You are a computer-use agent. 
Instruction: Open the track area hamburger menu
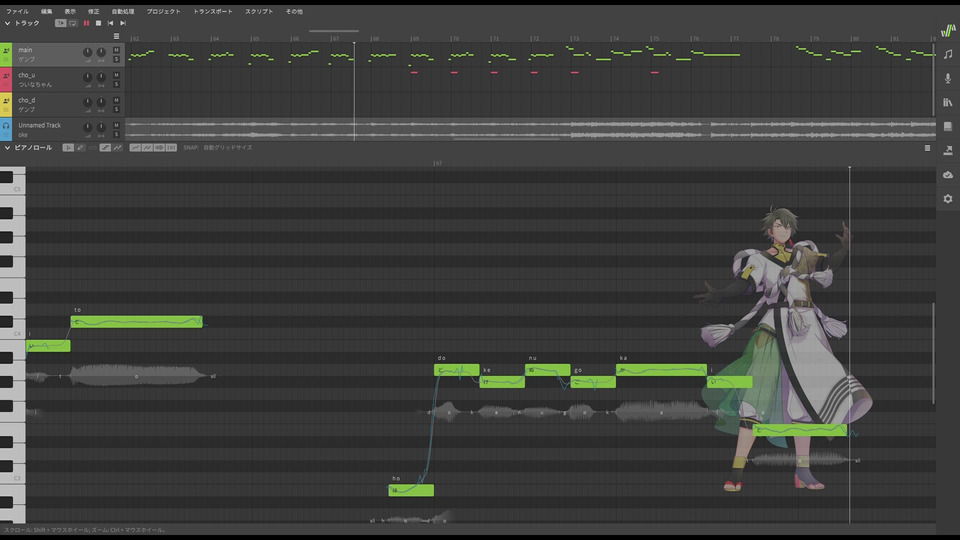(x=116, y=36)
